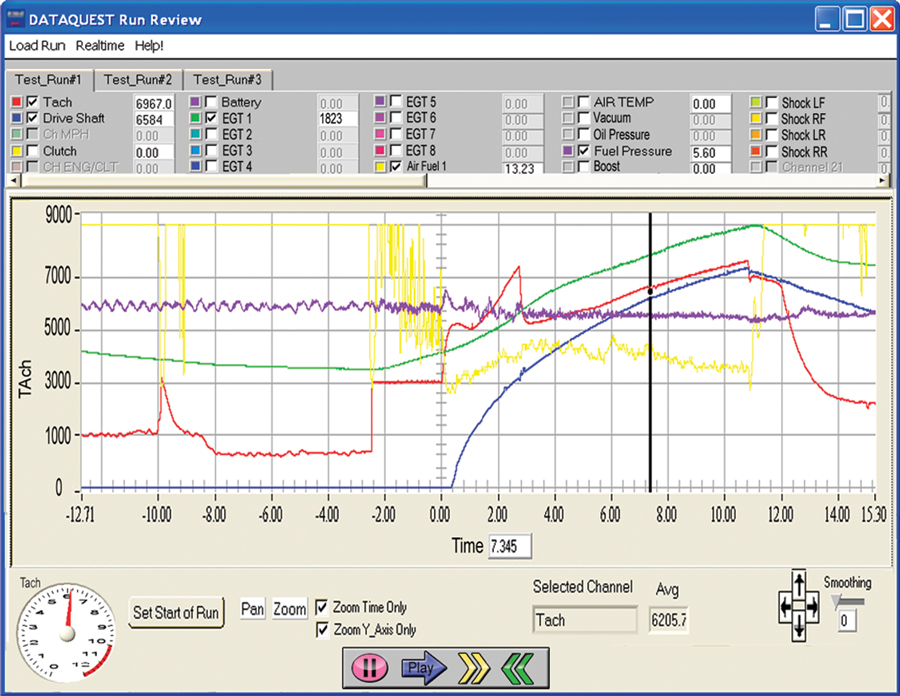The width and height of the screenshot is (900, 696).
Task: Click the channel list horizontal scrollbar thumb
Action: (x=224, y=181)
